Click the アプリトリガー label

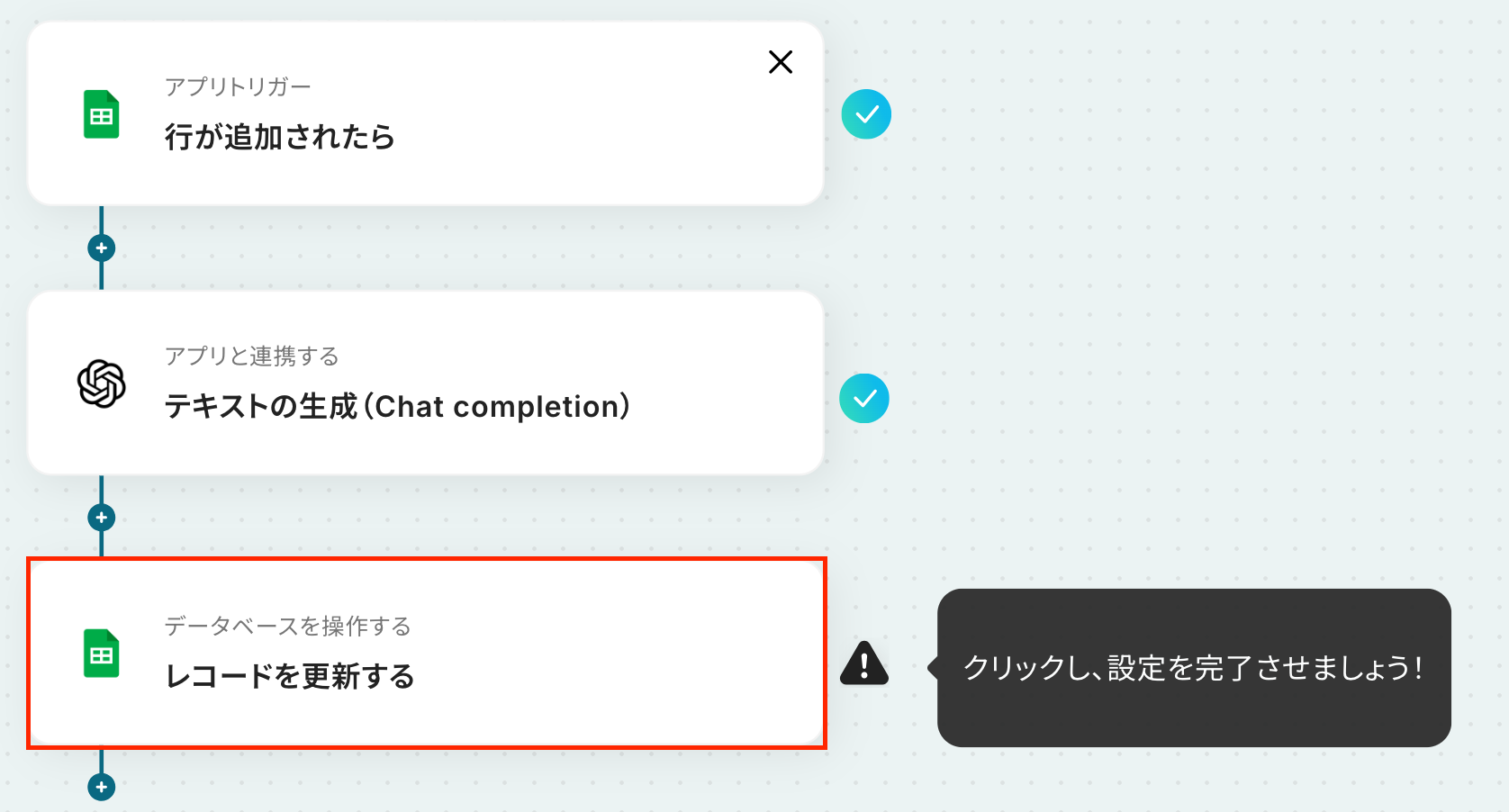tap(238, 86)
